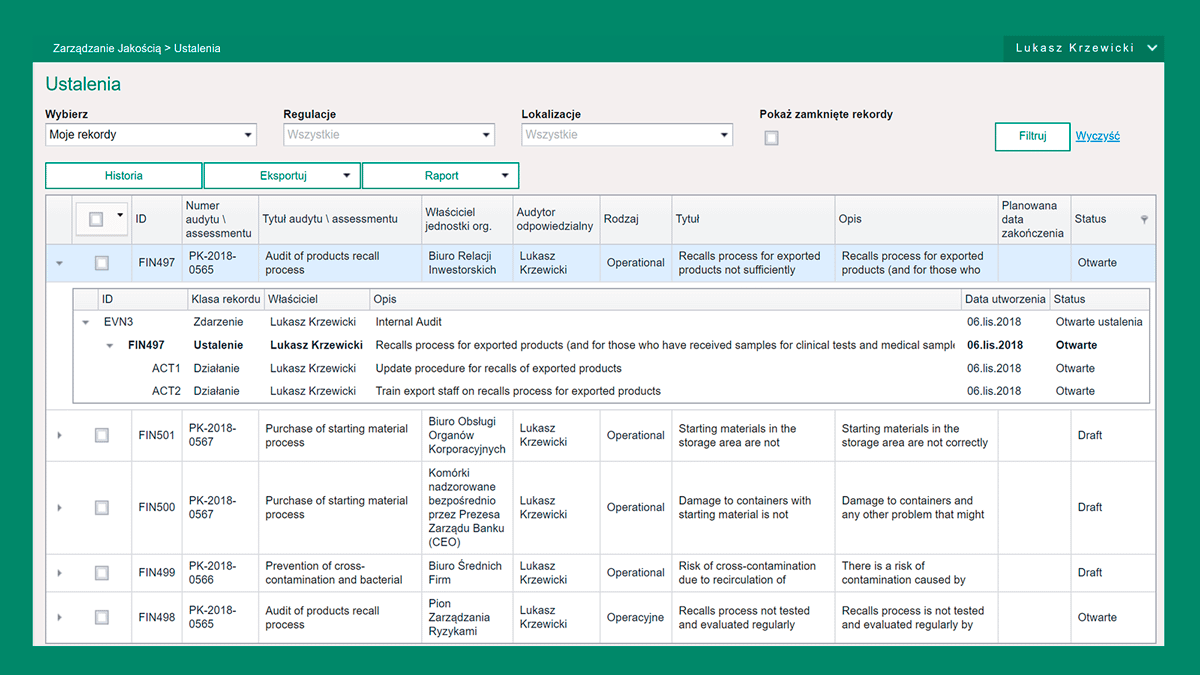Tick the checkbox for row FIN497
The height and width of the screenshot is (675, 1200).
tap(101, 263)
